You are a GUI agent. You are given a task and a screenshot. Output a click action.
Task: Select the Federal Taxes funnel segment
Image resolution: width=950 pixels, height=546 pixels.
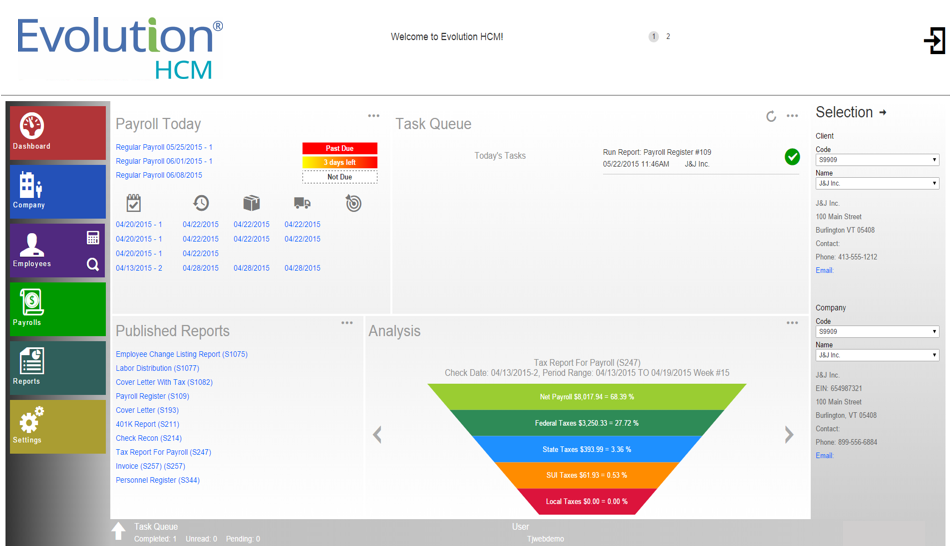pos(586,423)
